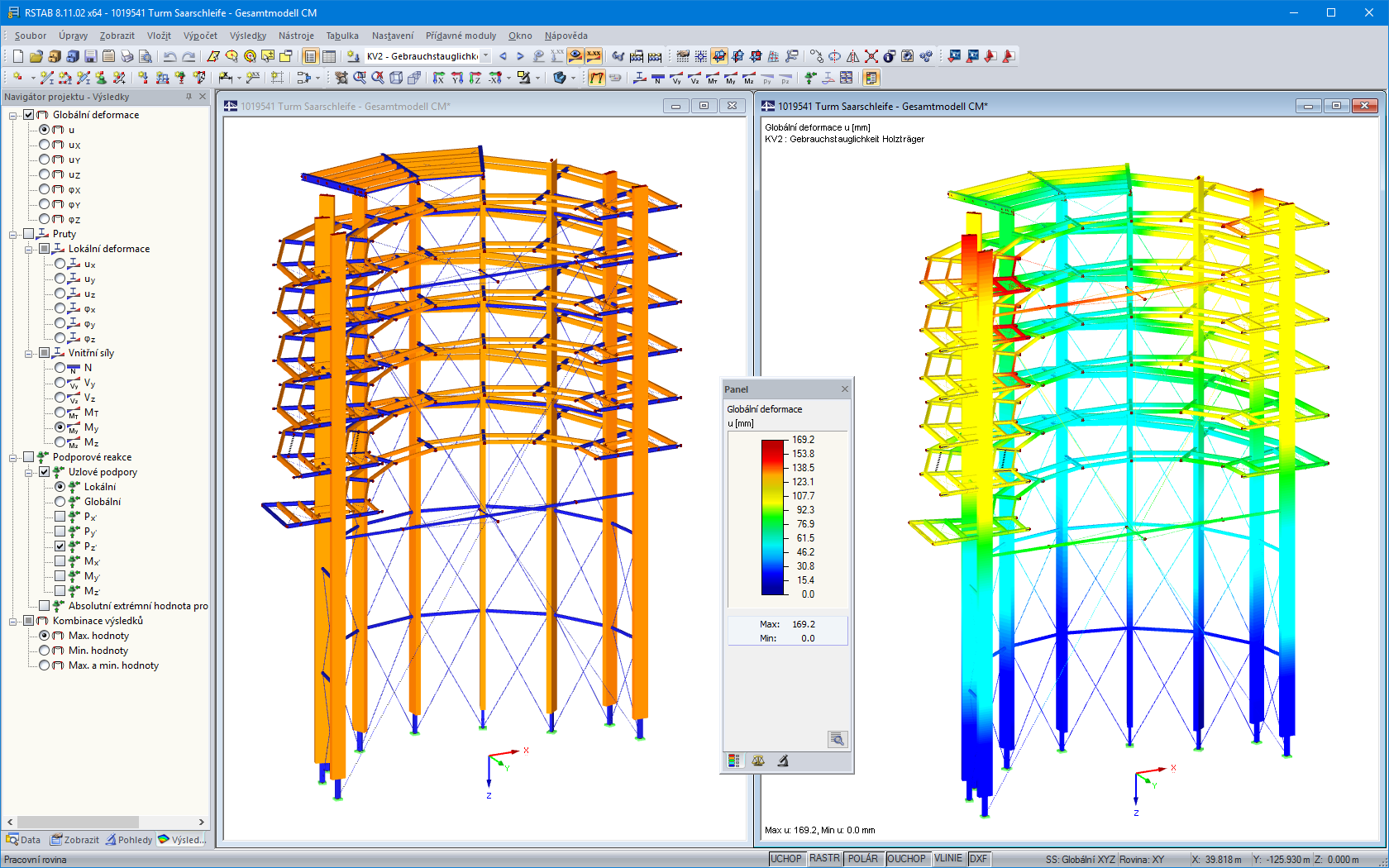The width and height of the screenshot is (1389, 868).
Task: Uncheck the Pz' support reaction checkbox
Action: click(x=60, y=546)
